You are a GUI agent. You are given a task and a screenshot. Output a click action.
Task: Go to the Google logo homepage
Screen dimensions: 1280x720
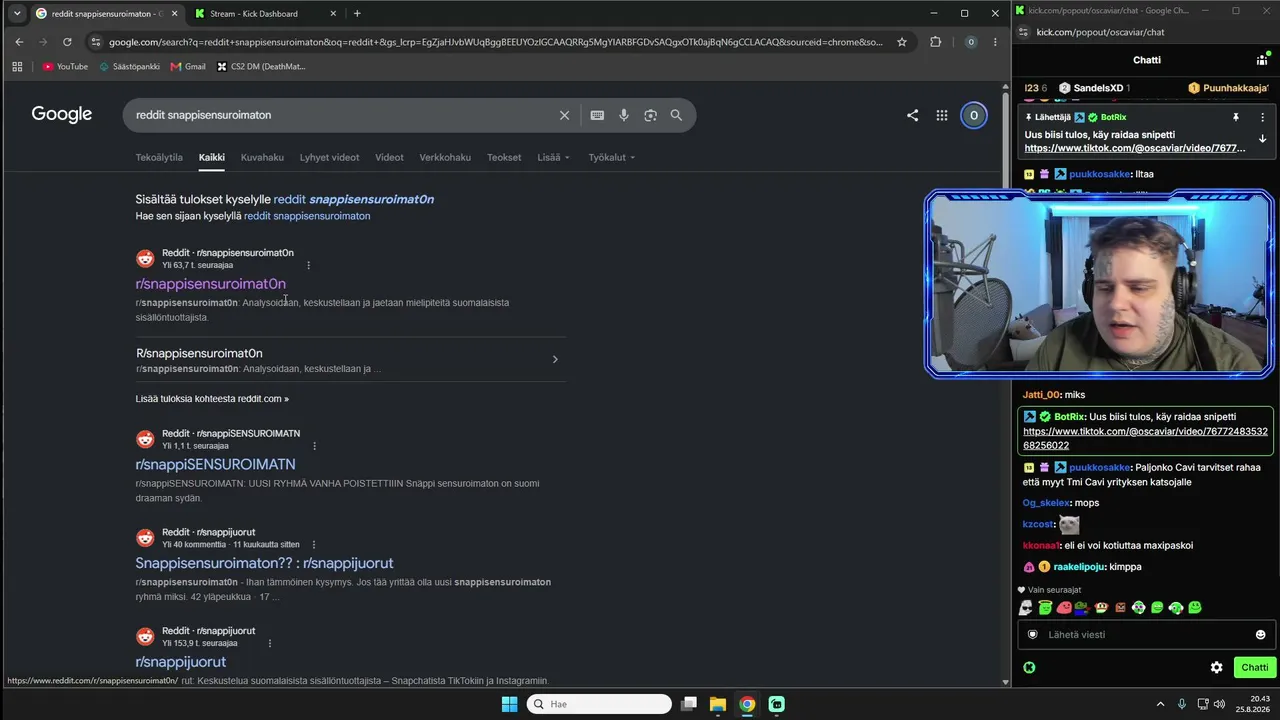pyautogui.click(x=62, y=114)
